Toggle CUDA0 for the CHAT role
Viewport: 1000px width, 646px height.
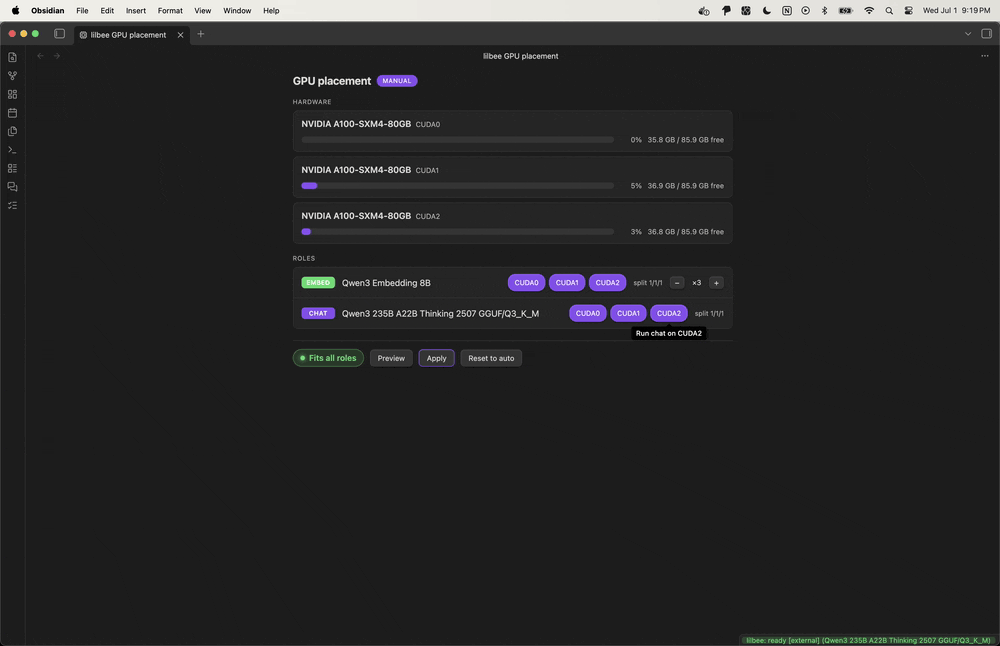(x=587, y=313)
